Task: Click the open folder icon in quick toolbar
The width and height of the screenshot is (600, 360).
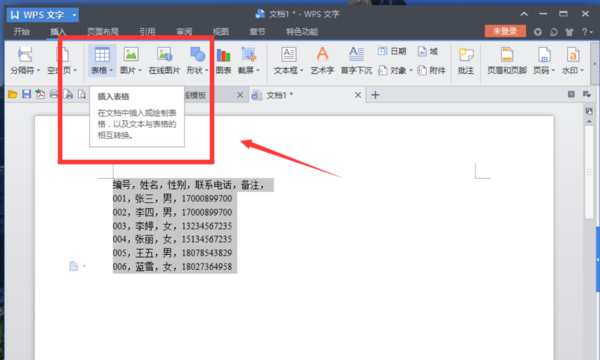Action: pos(13,94)
